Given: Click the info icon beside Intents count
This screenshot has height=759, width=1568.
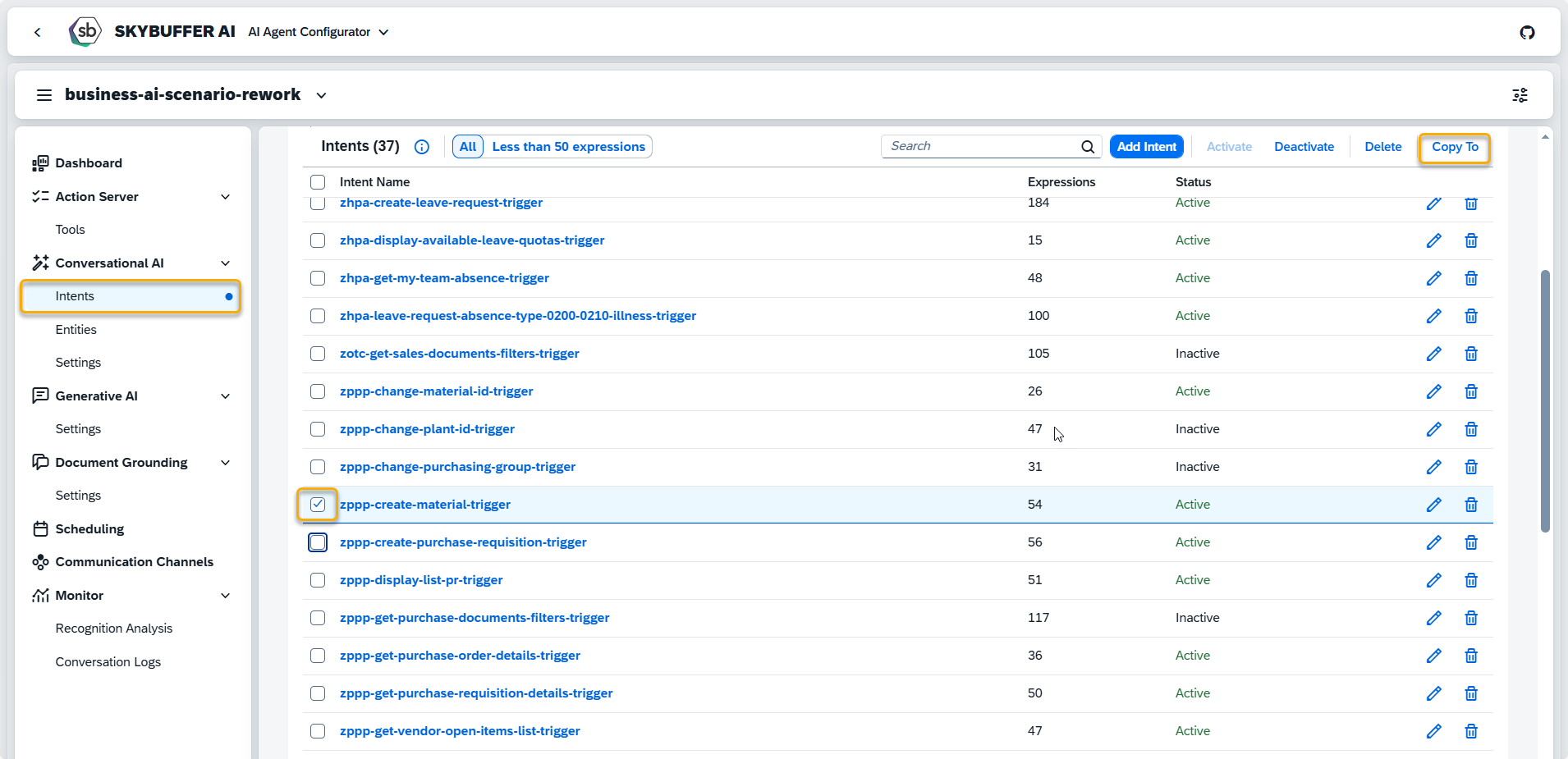Looking at the screenshot, I should pos(422,147).
